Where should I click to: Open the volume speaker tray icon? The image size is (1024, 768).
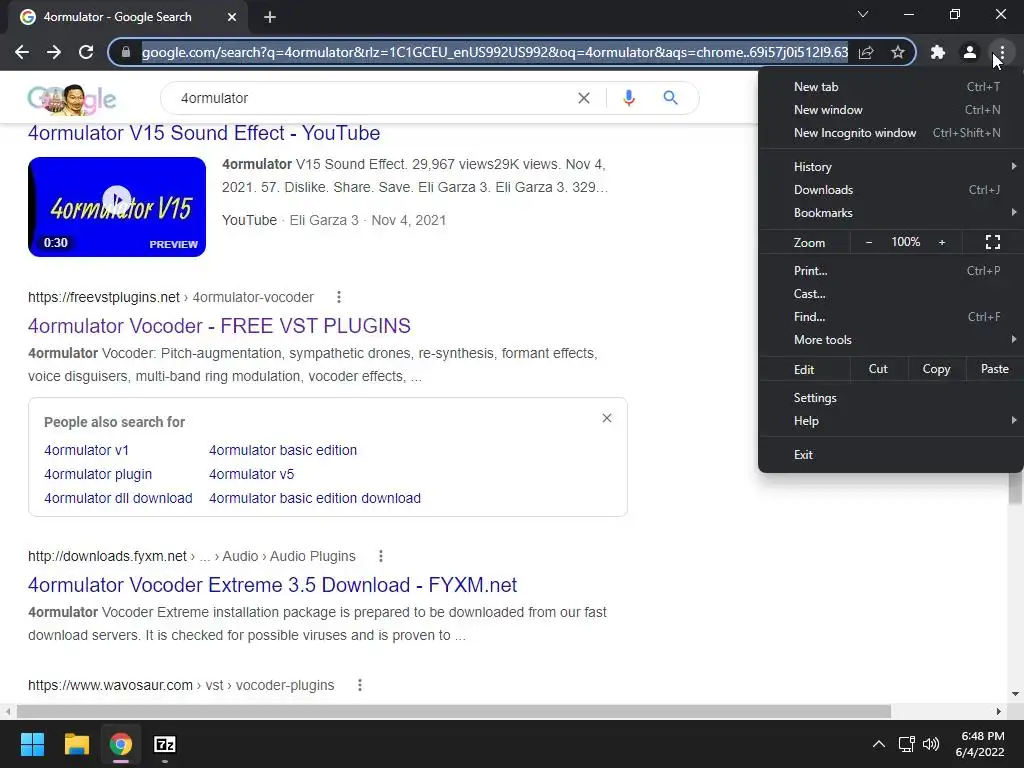(x=931, y=744)
